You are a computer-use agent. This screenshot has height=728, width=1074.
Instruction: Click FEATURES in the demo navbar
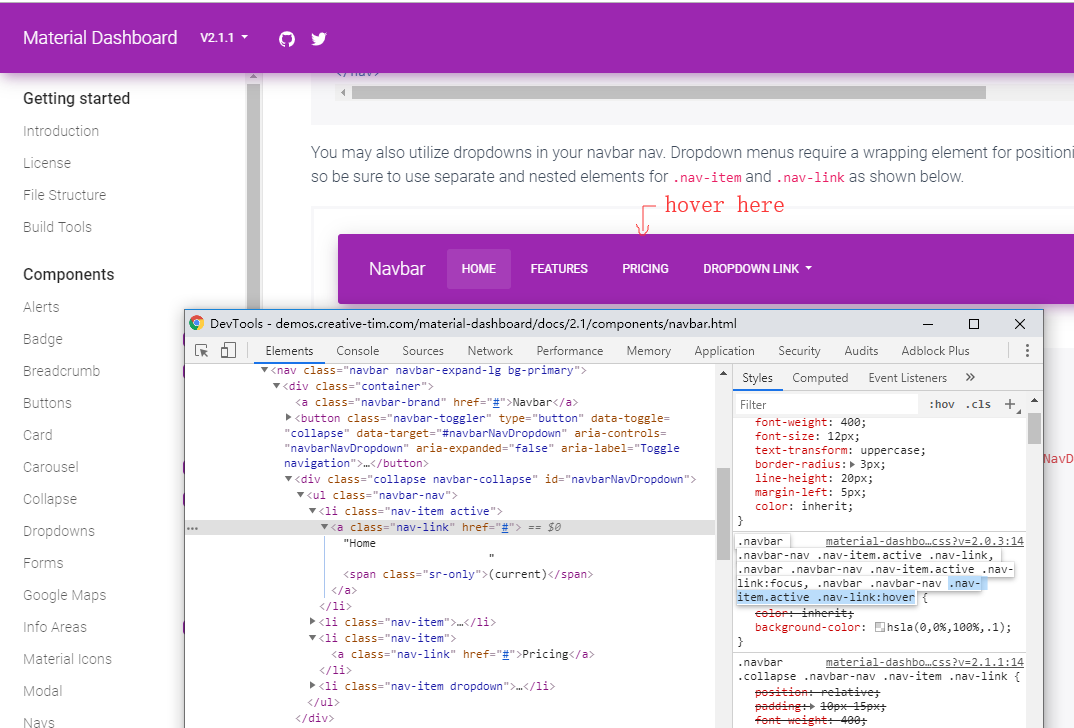pos(559,268)
